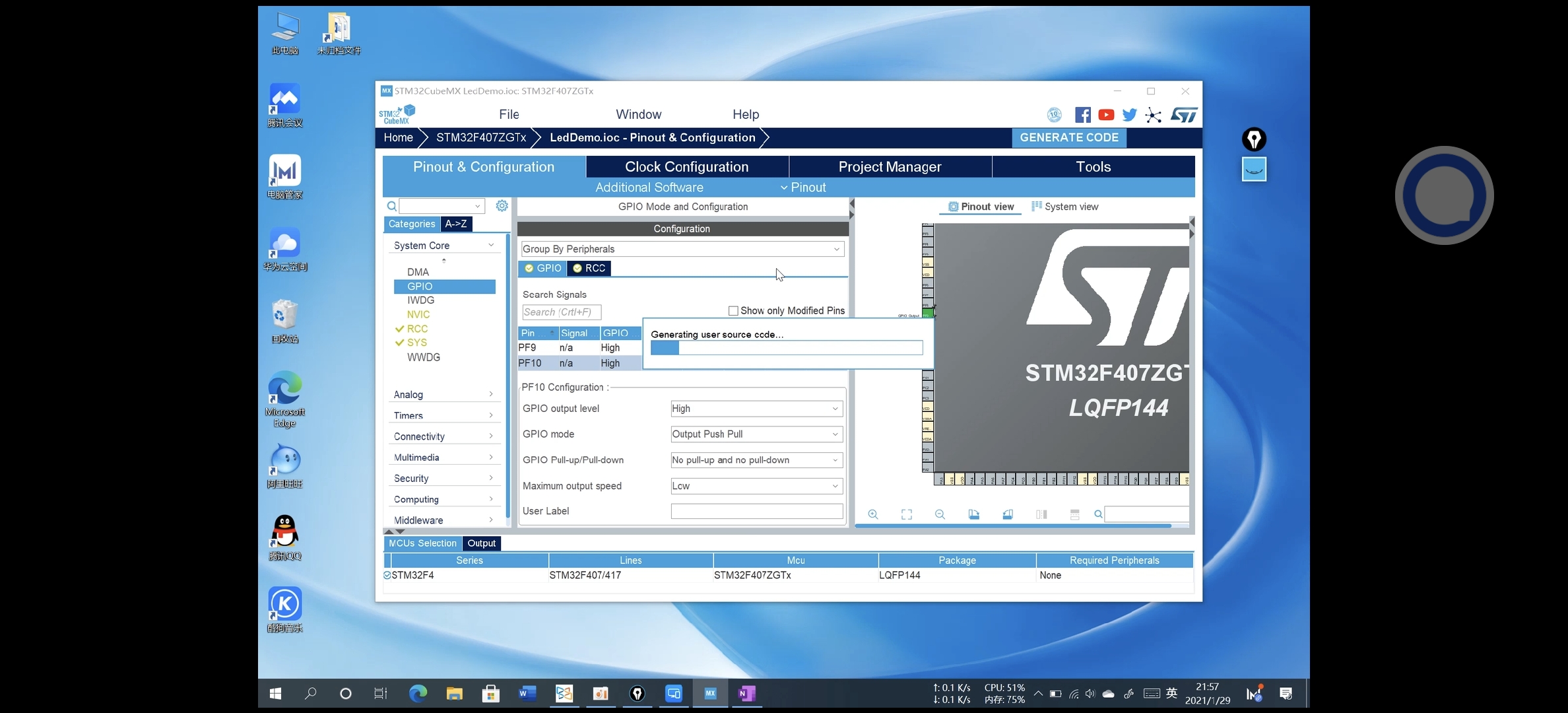Rotate chip counterclockwise icon in pinout toolbar
The image size is (1568, 713).
pyautogui.click(x=1008, y=514)
